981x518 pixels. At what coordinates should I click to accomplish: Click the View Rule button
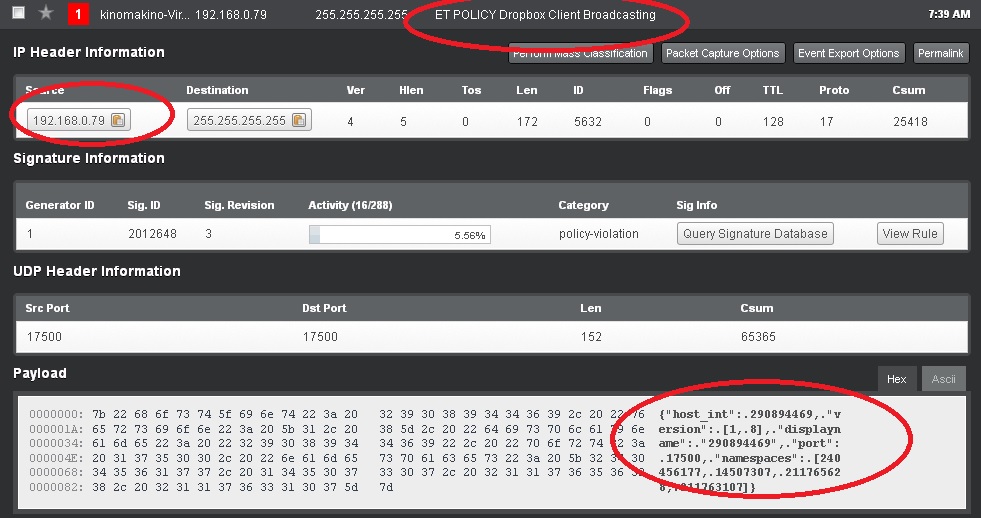coord(910,234)
